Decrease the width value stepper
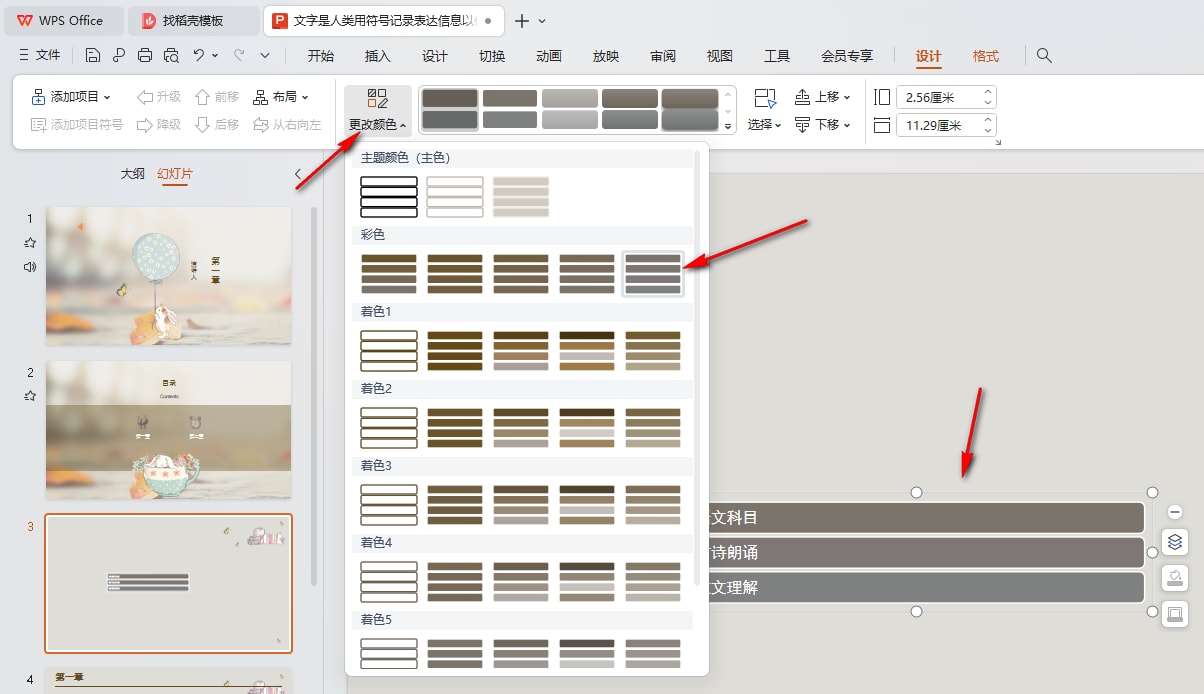Screen dimensions: 1204x694 click(x=988, y=130)
